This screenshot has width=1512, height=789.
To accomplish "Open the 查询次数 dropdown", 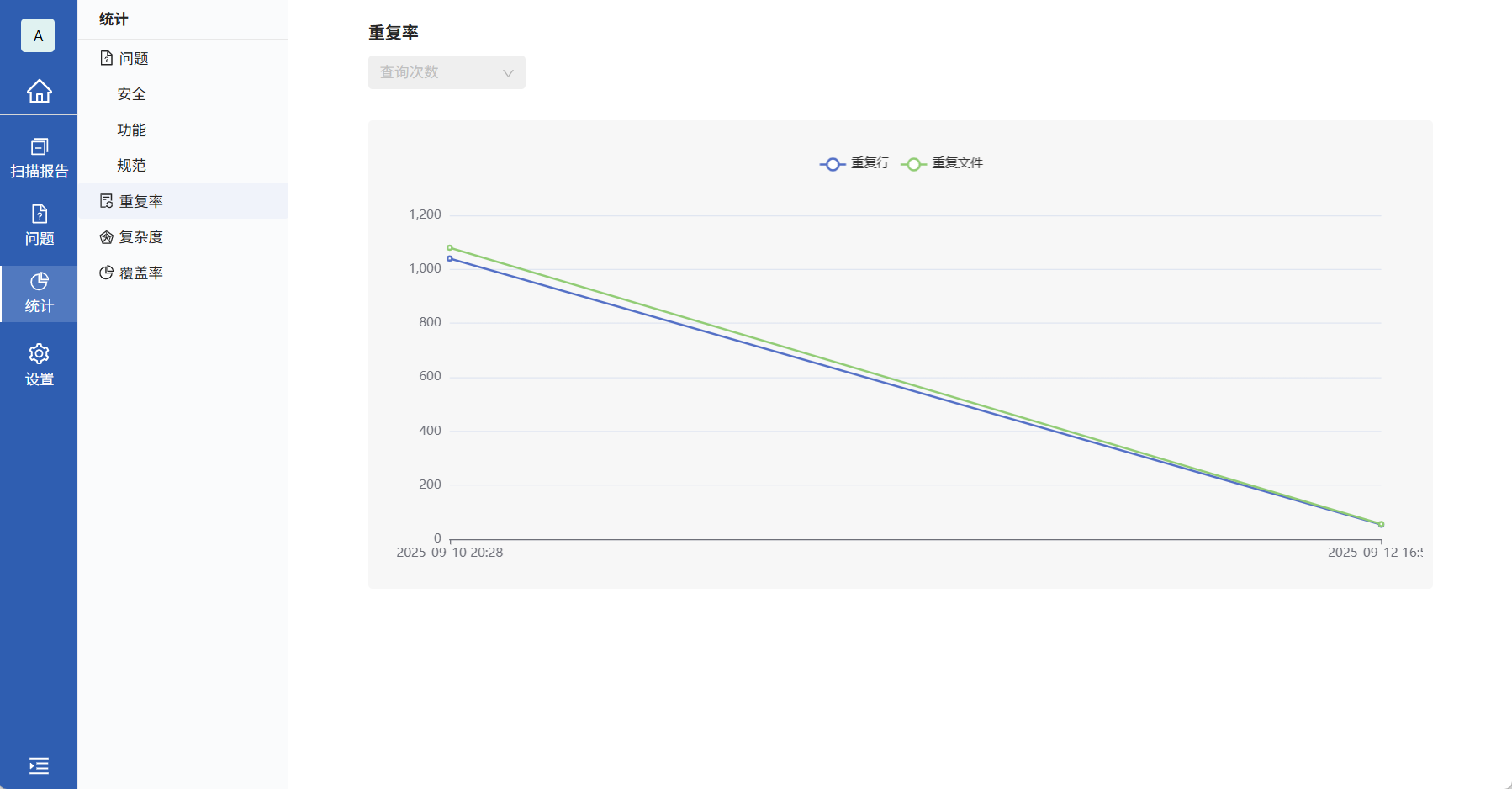I will [x=446, y=72].
